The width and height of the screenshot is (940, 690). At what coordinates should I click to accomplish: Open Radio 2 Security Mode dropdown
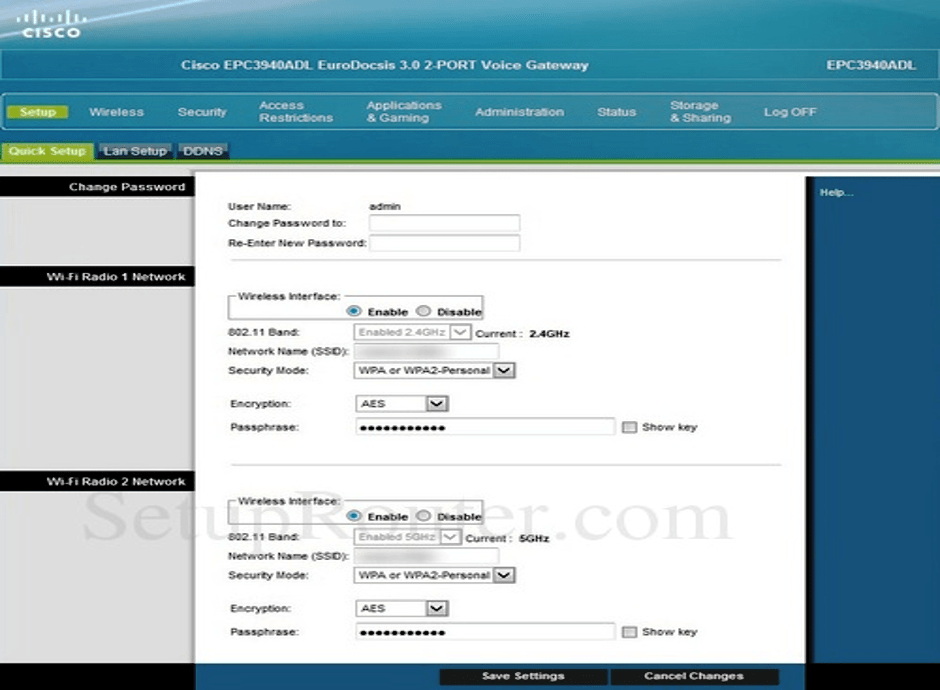(x=434, y=575)
